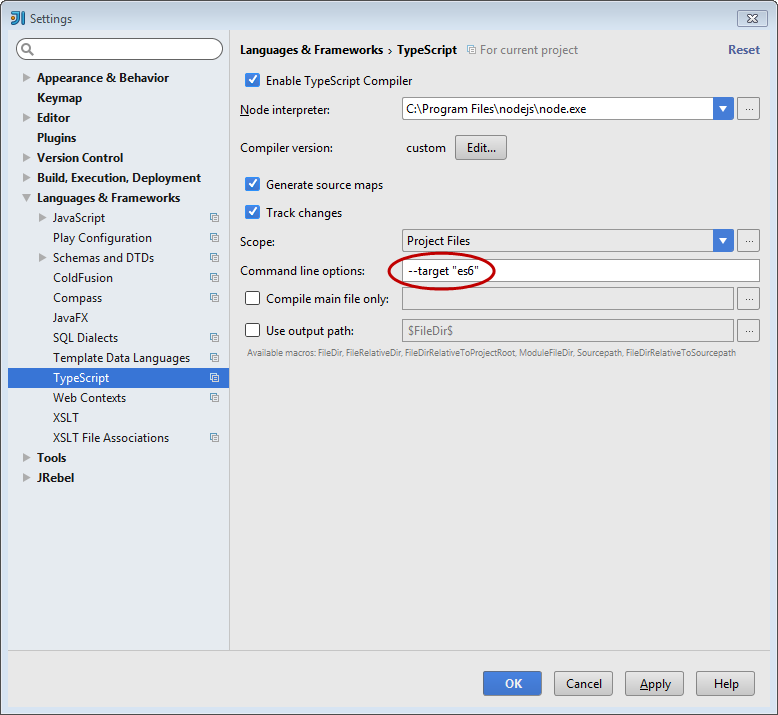Expand Schemas and DTDs subnode

point(42,258)
